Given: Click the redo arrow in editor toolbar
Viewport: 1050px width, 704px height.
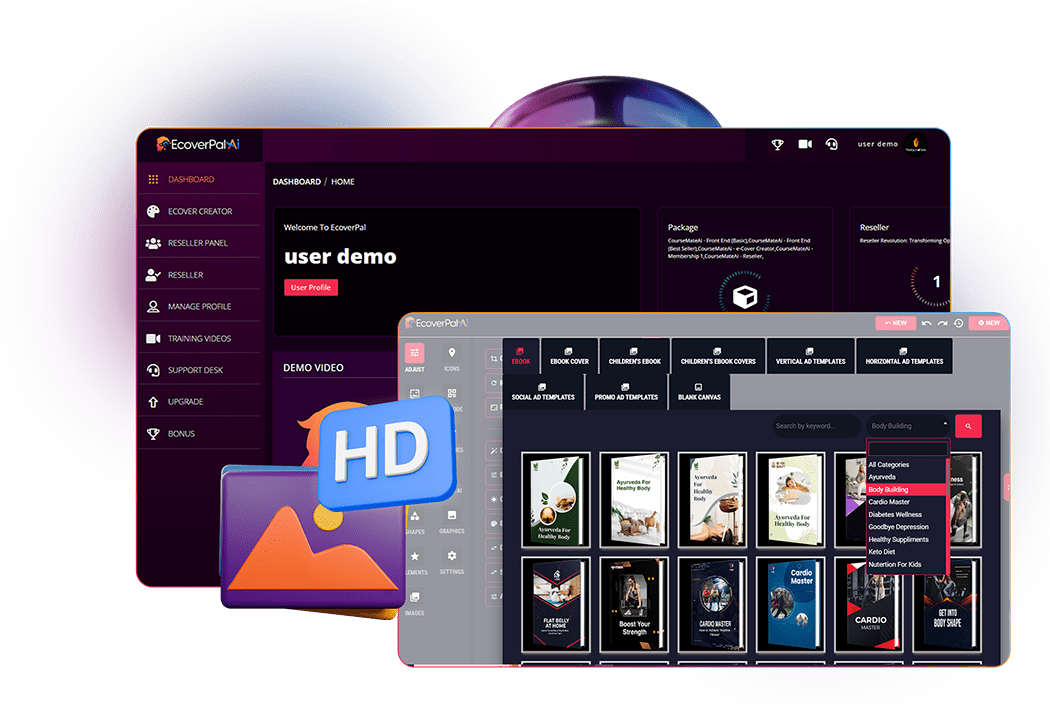Looking at the screenshot, I should tap(942, 323).
